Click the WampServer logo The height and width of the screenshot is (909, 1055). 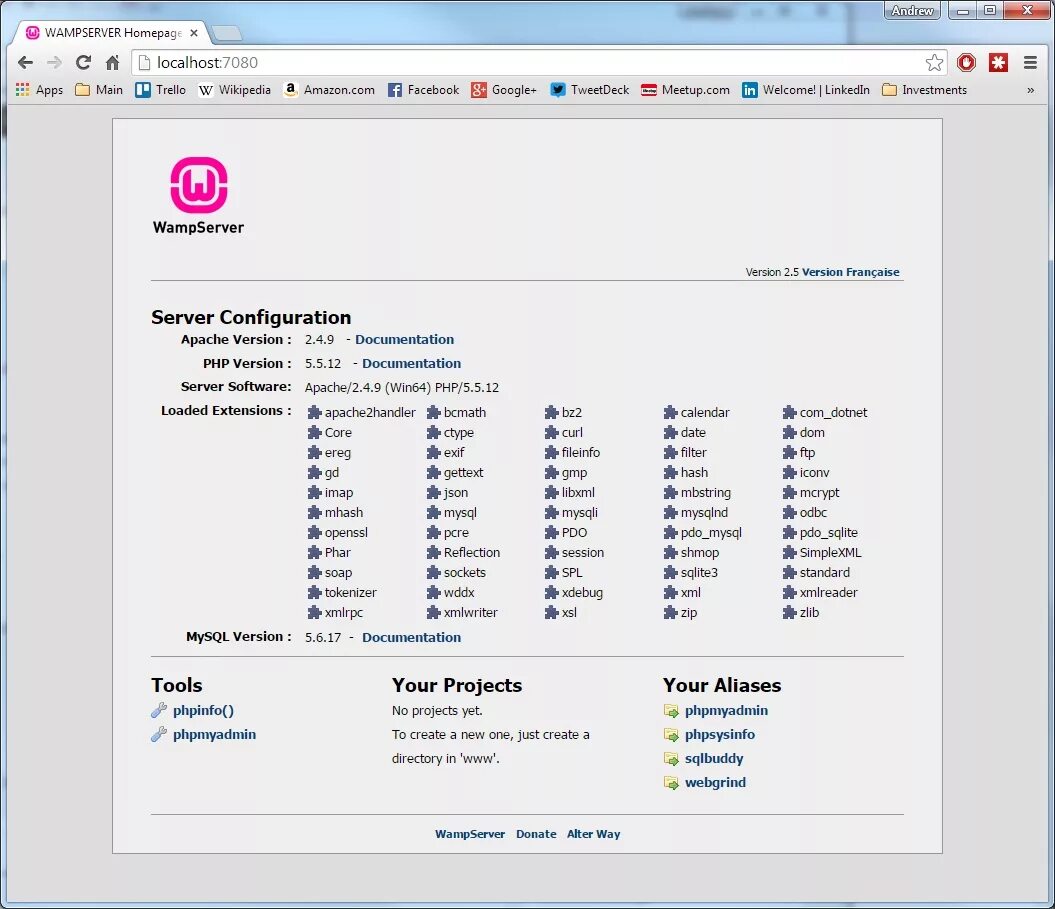pyautogui.click(x=198, y=195)
